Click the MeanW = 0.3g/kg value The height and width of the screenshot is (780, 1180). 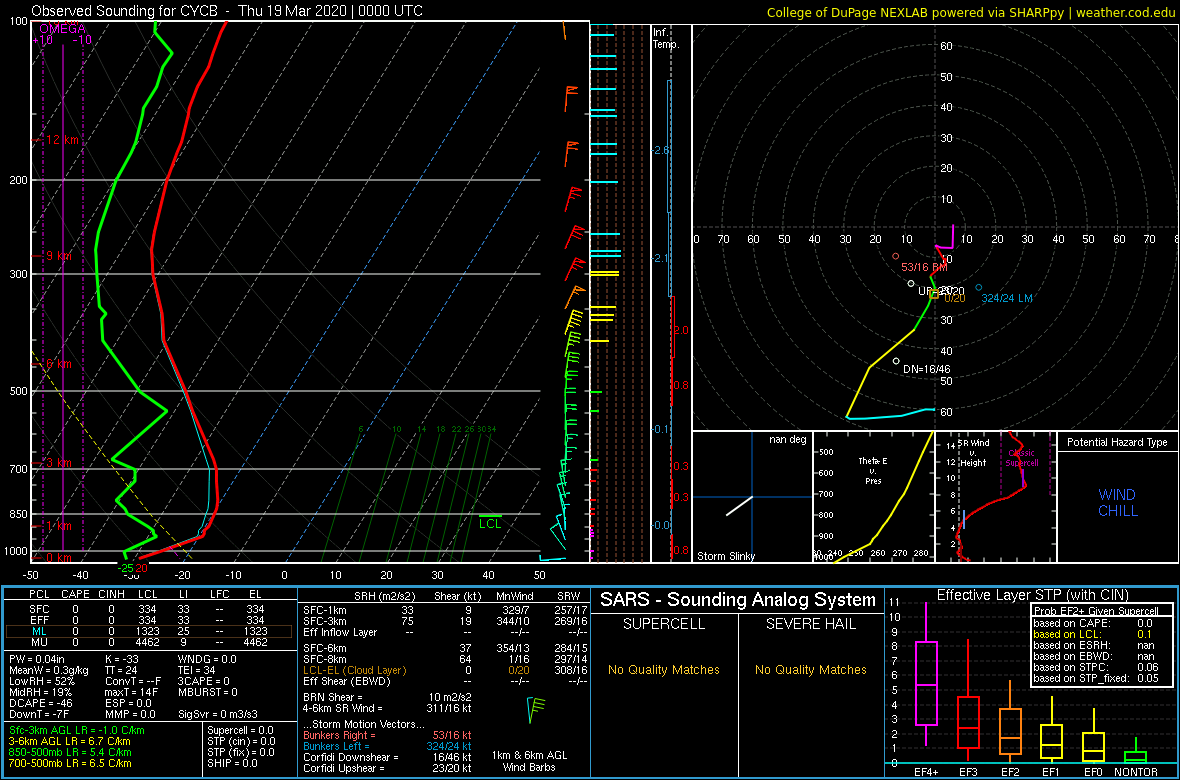[x=46, y=671]
